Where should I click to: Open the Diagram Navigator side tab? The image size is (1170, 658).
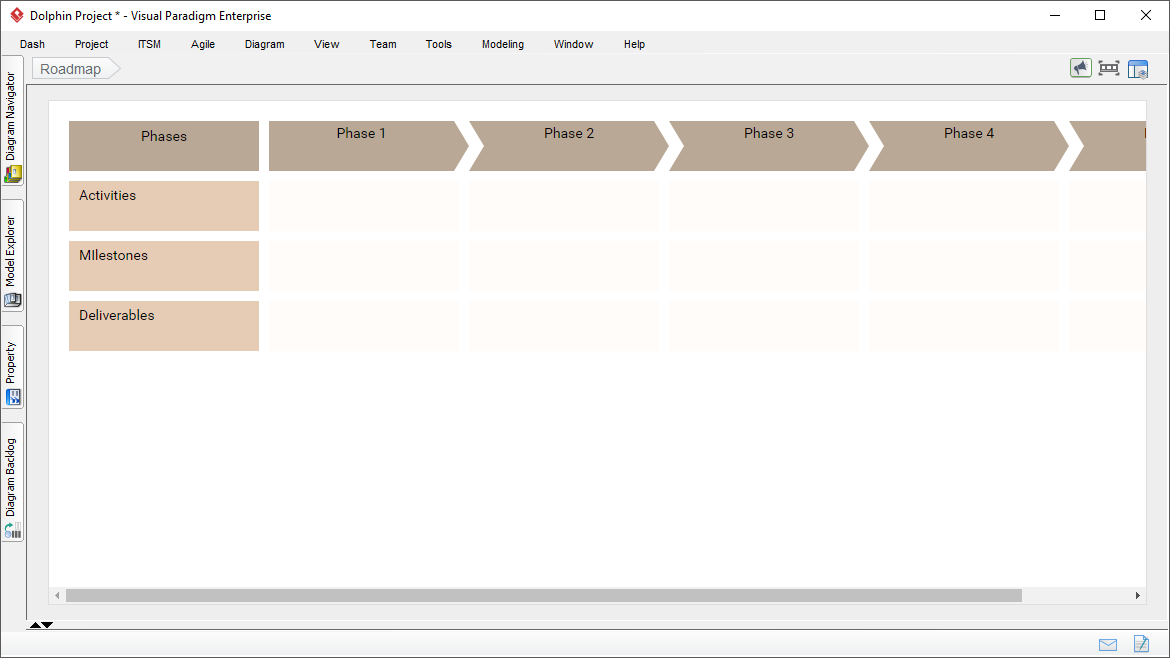[12, 120]
